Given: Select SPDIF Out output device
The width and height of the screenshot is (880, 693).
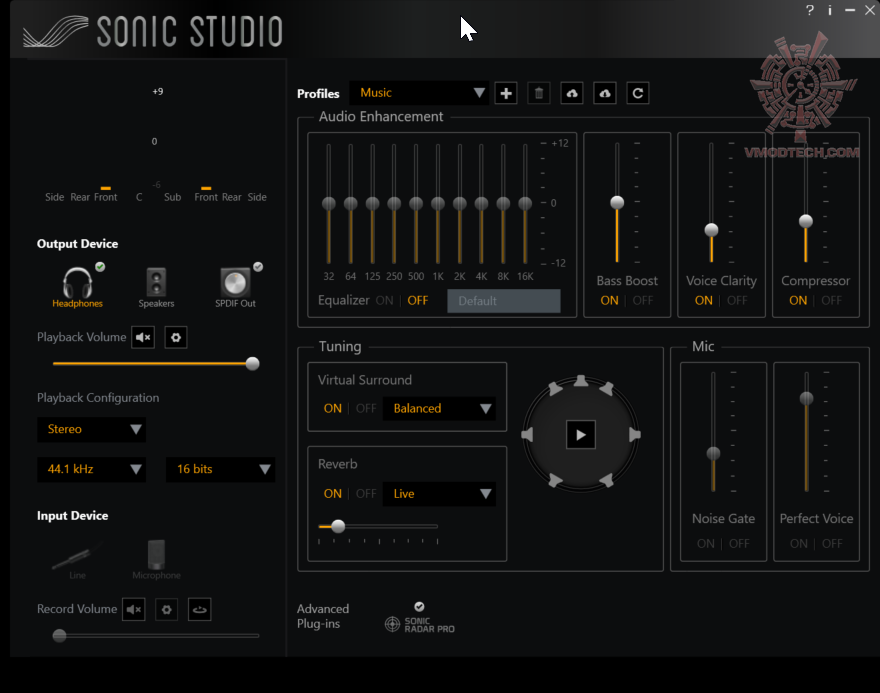Looking at the screenshot, I should pyautogui.click(x=236, y=286).
